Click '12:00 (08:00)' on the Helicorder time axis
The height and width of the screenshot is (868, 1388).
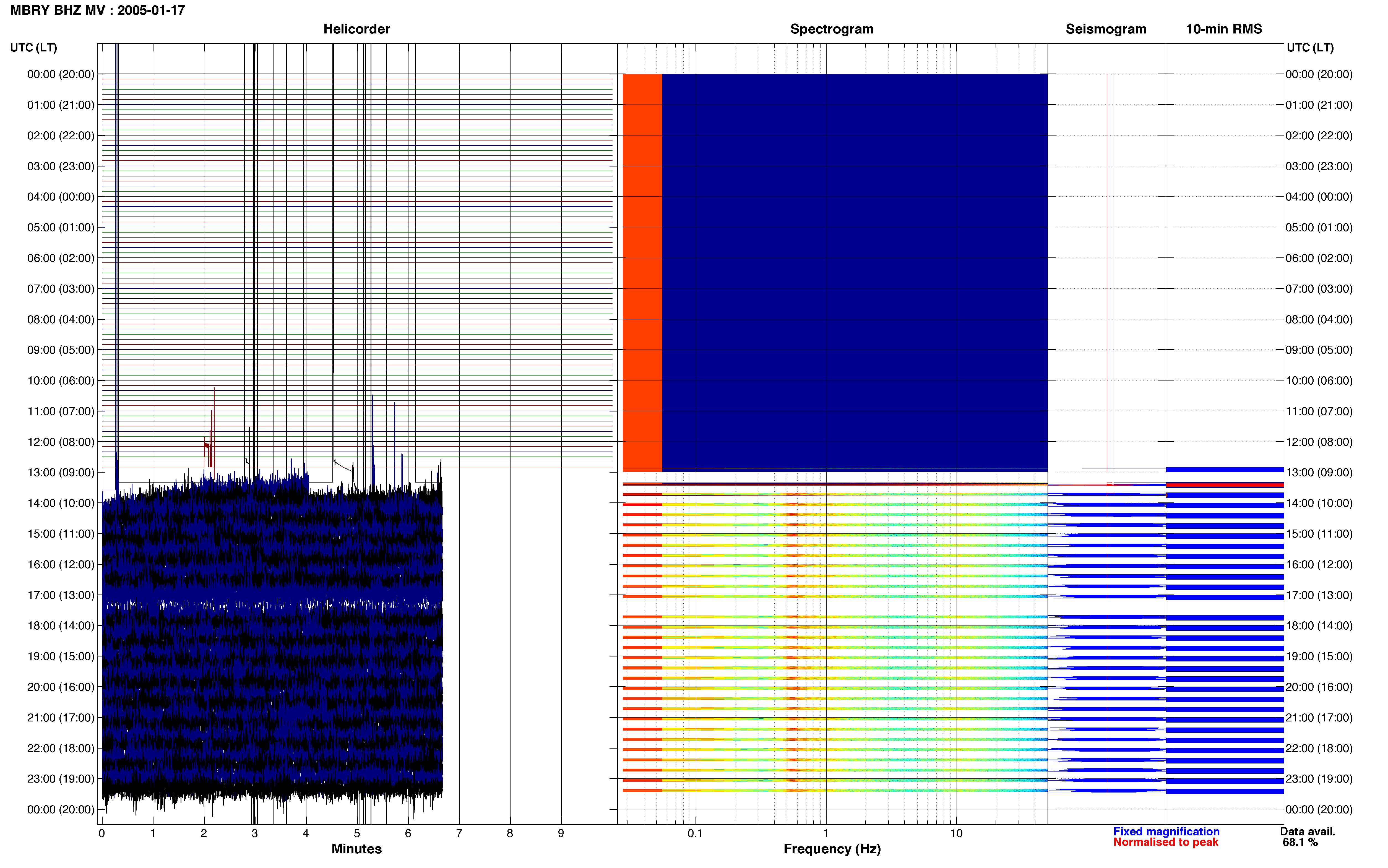[x=61, y=442]
